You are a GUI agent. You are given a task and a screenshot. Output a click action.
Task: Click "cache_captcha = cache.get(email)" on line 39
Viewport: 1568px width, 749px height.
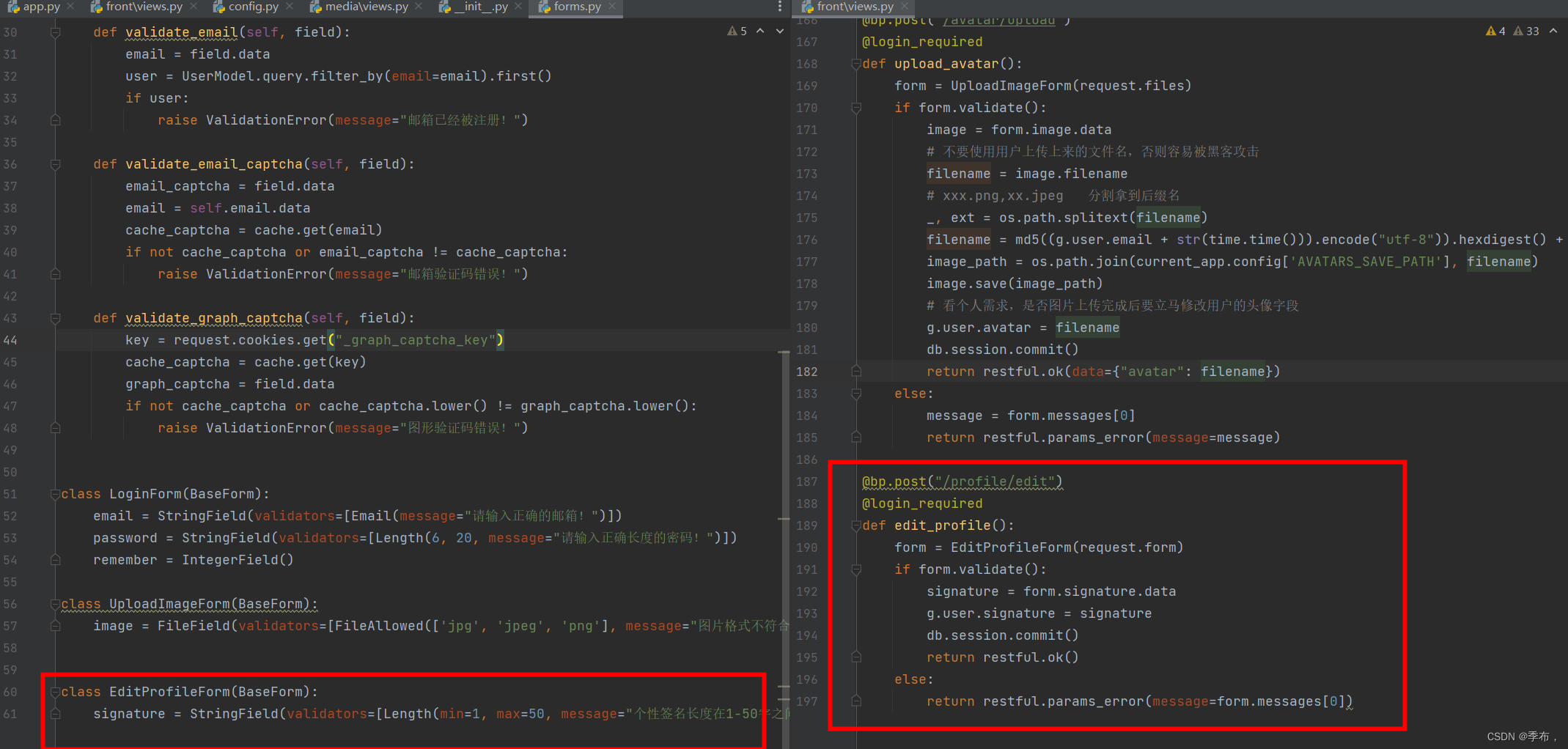pos(254,230)
